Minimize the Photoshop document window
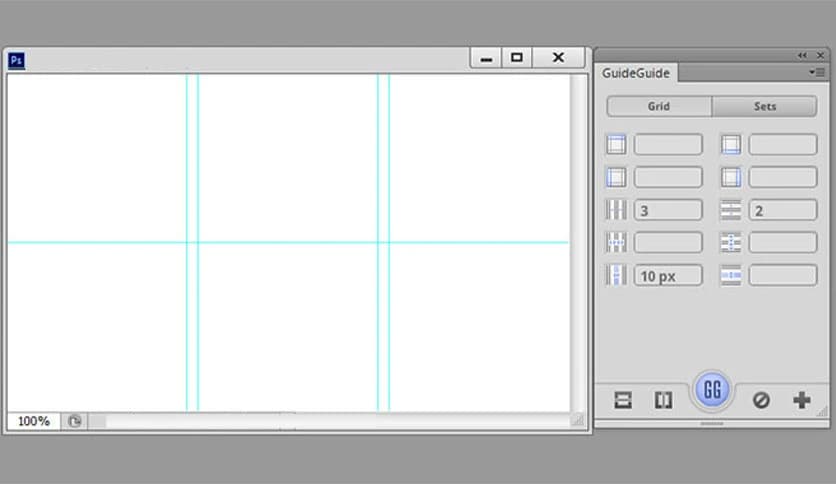 click(x=486, y=58)
